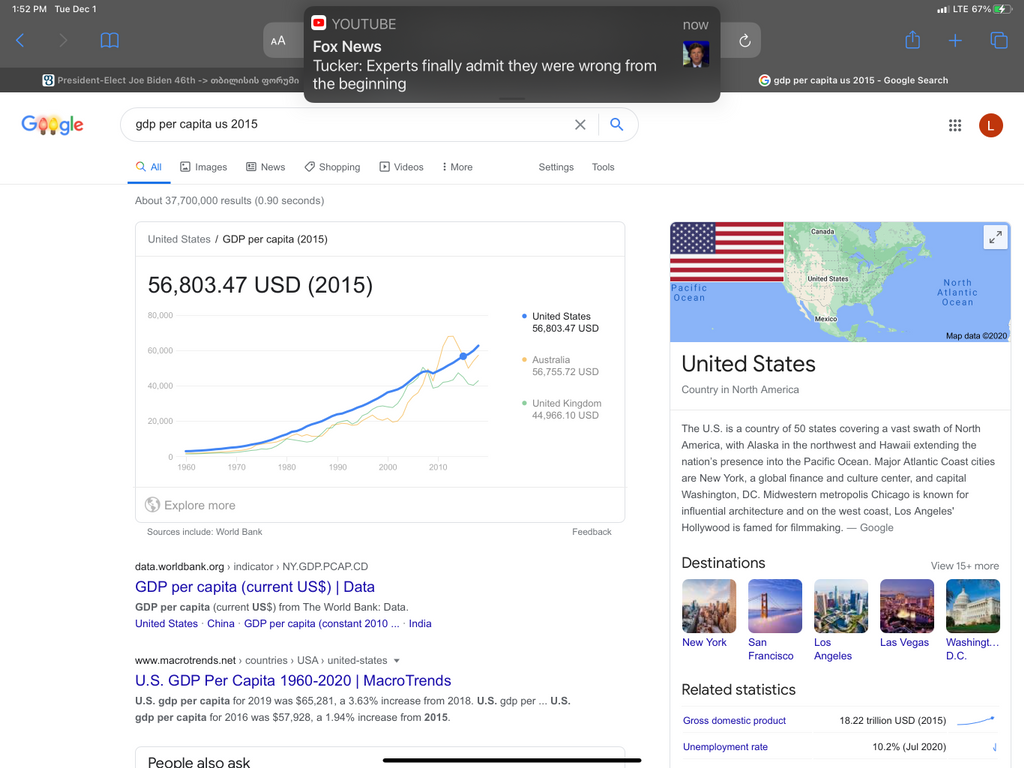Tap the Safari back arrow

pyautogui.click(x=20, y=40)
